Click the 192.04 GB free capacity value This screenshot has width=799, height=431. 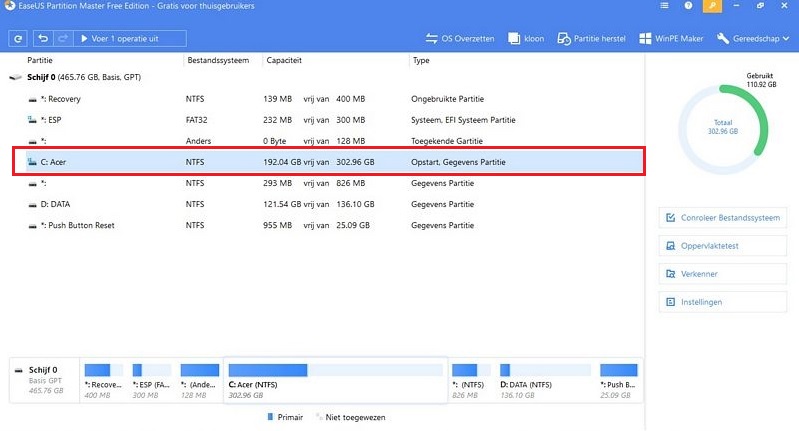(x=282, y=162)
